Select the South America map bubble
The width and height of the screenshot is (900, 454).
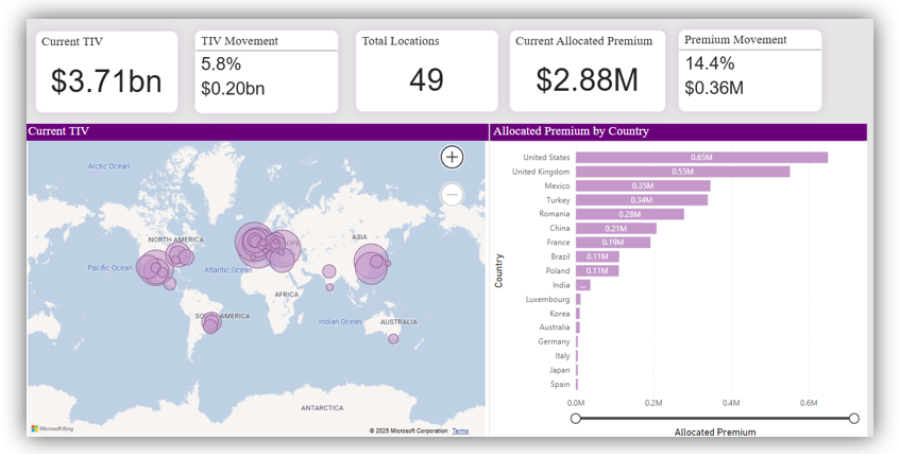point(210,323)
